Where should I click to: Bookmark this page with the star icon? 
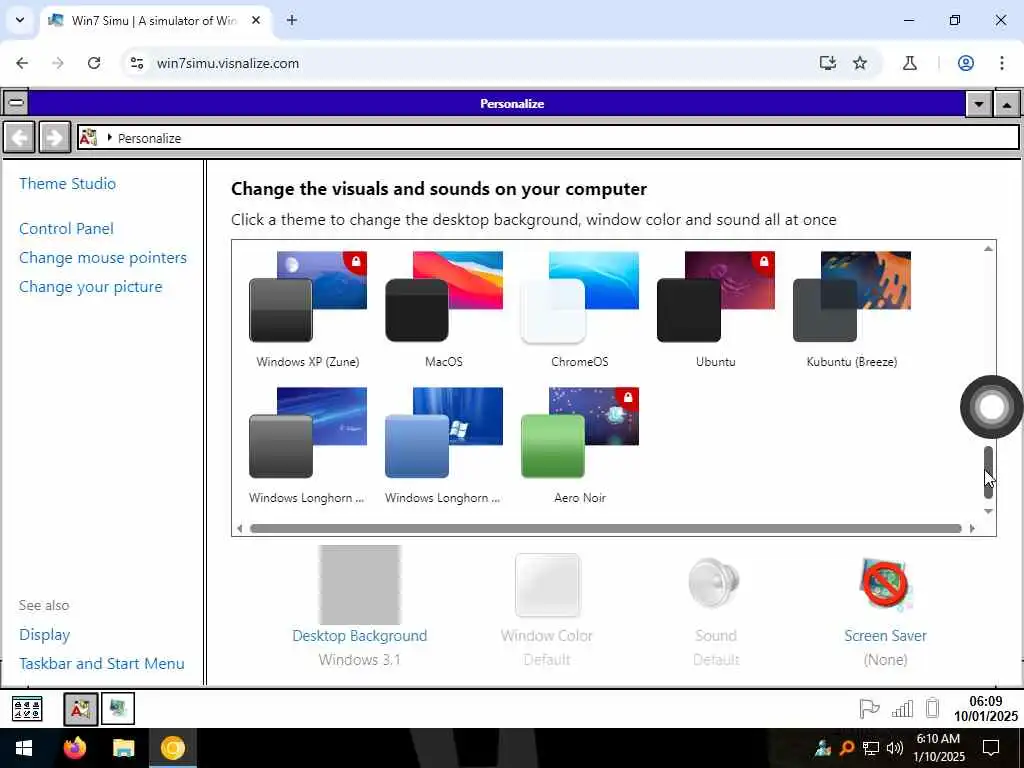860,63
